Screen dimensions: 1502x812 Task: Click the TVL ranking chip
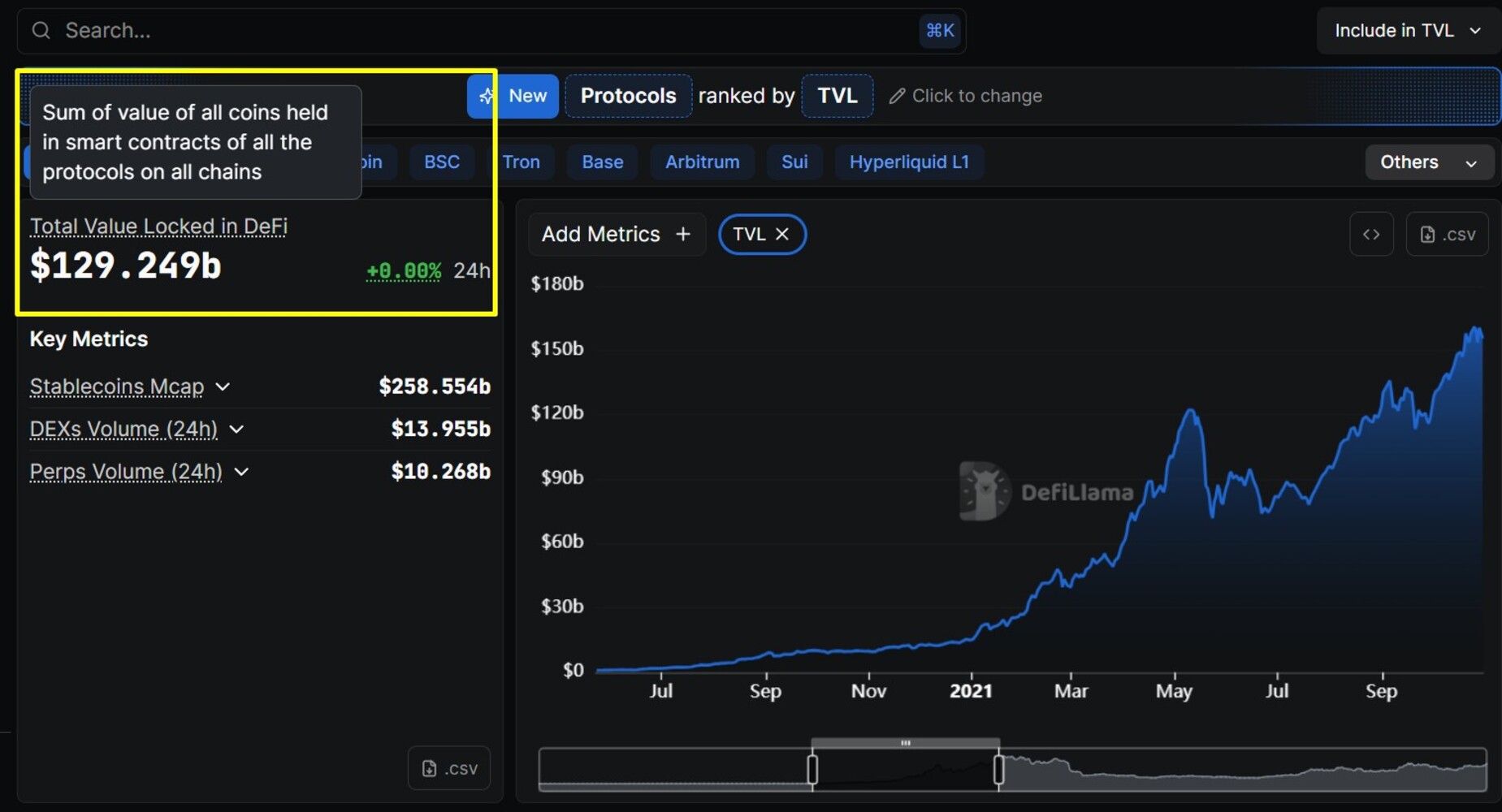click(837, 96)
